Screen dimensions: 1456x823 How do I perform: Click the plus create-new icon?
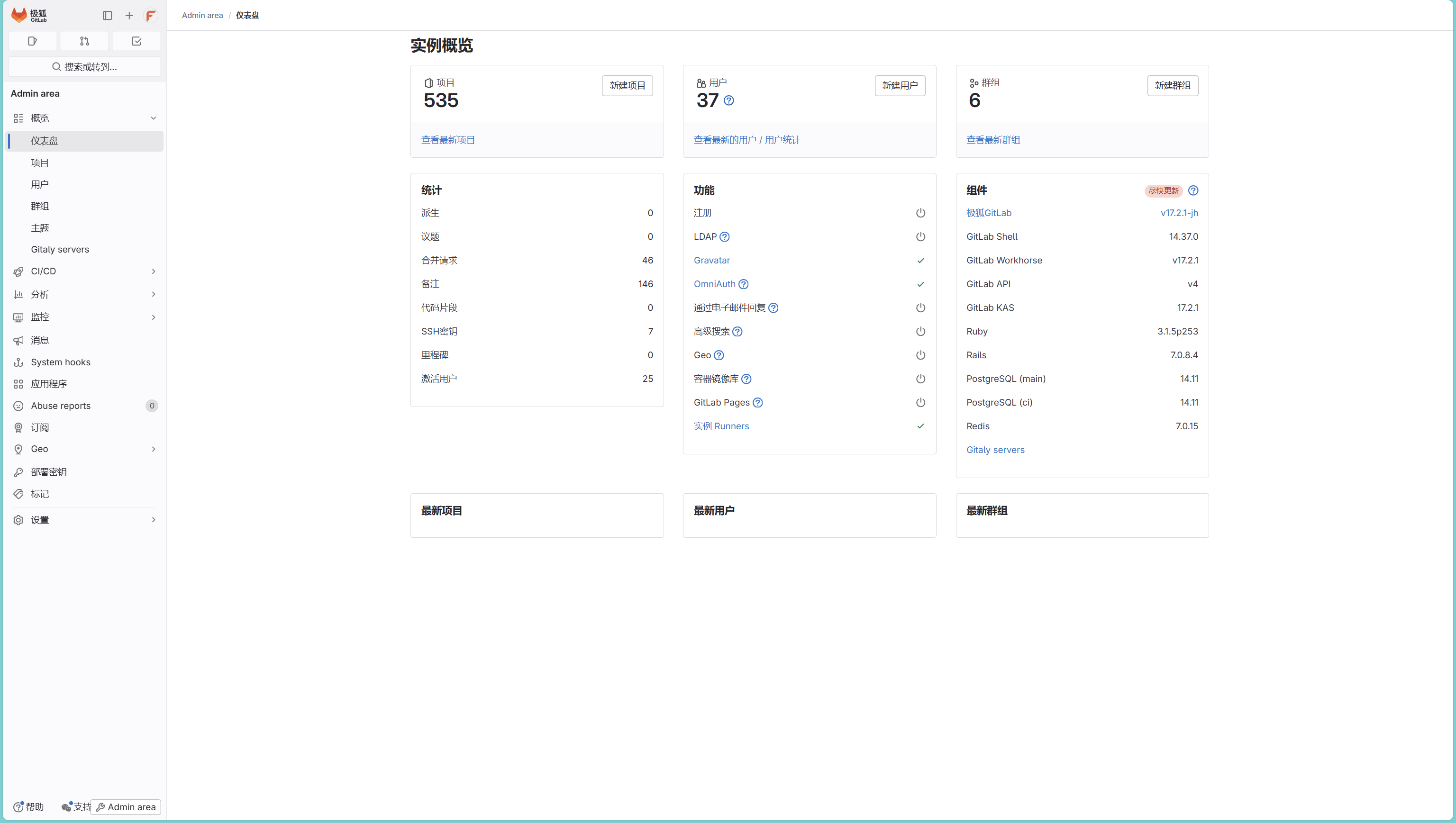click(129, 15)
